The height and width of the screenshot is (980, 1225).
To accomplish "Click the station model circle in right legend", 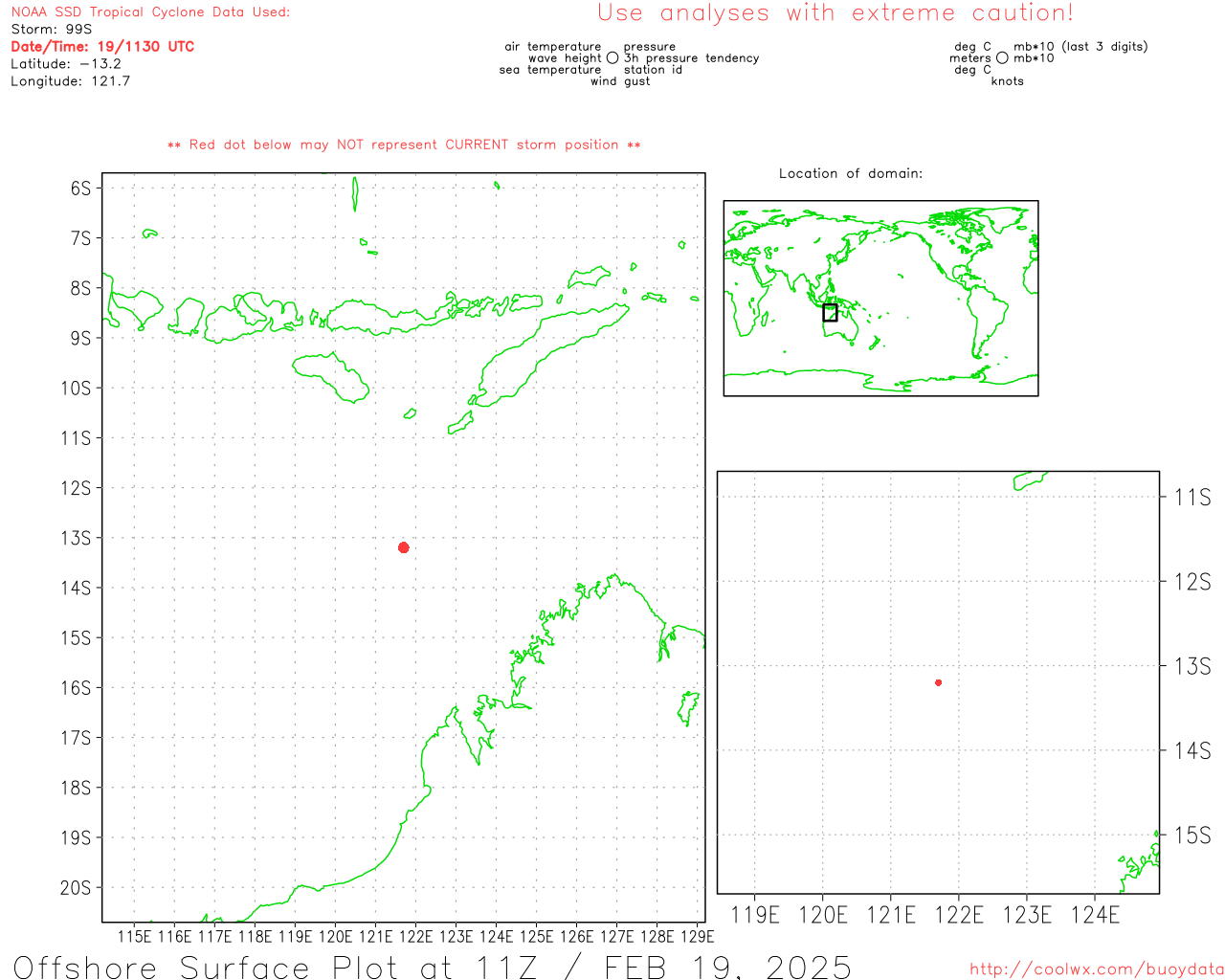I will (1002, 57).
